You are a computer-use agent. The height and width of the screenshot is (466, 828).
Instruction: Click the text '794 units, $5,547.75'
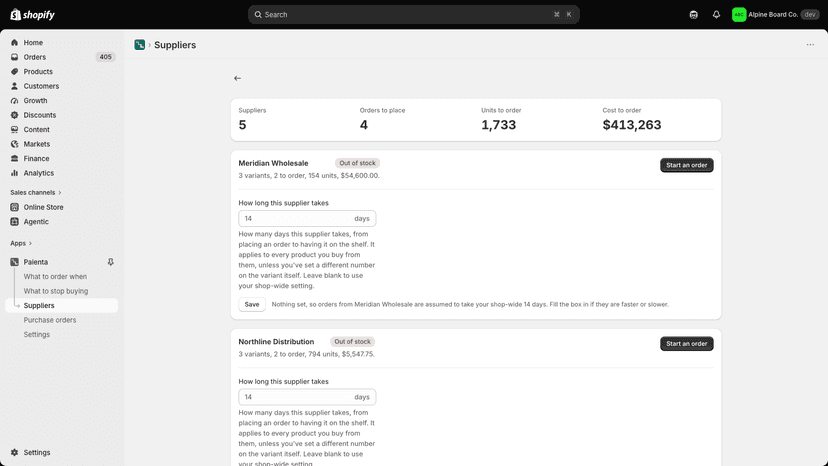tap(341, 354)
